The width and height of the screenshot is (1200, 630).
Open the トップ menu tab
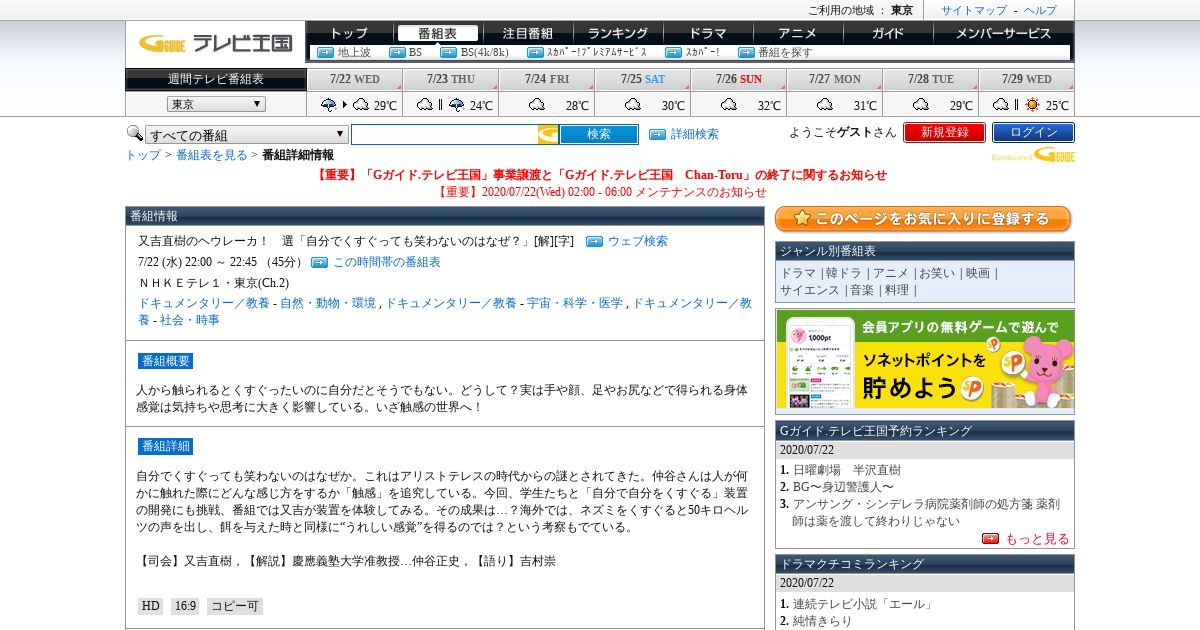point(349,33)
